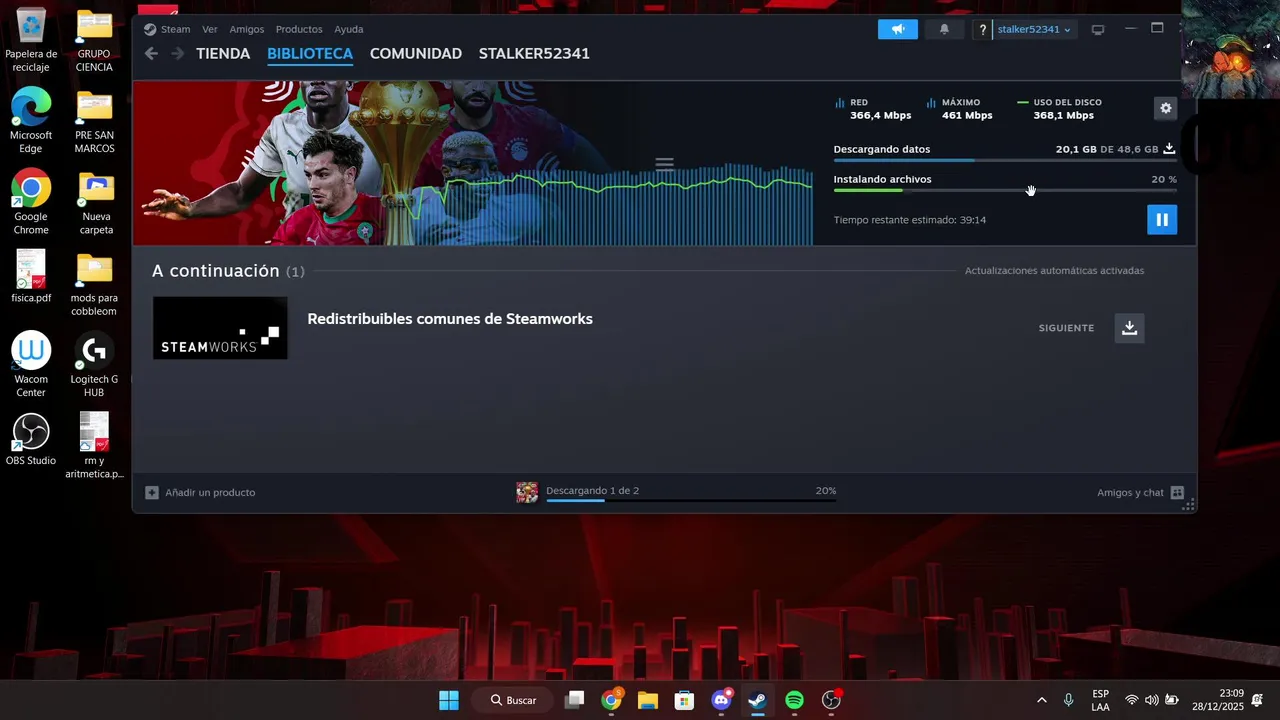The height and width of the screenshot is (720, 1280).
Task: Click Tiempo restante estimado text
Action: coord(910,220)
